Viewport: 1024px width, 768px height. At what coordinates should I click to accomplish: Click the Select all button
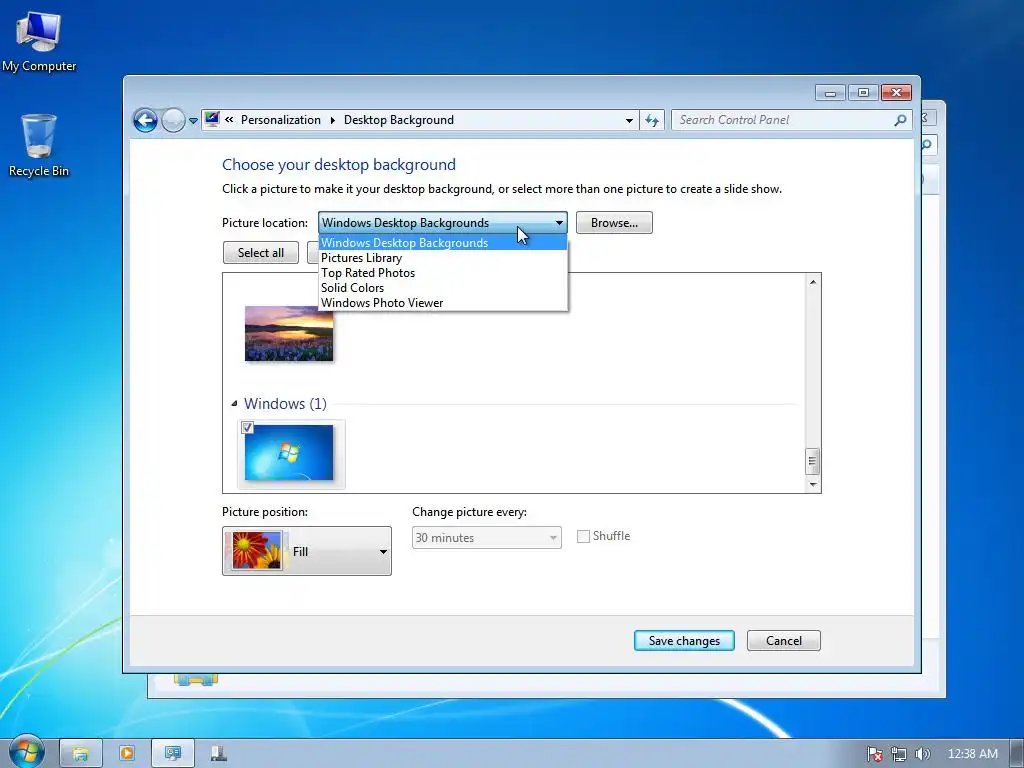tap(261, 253)
